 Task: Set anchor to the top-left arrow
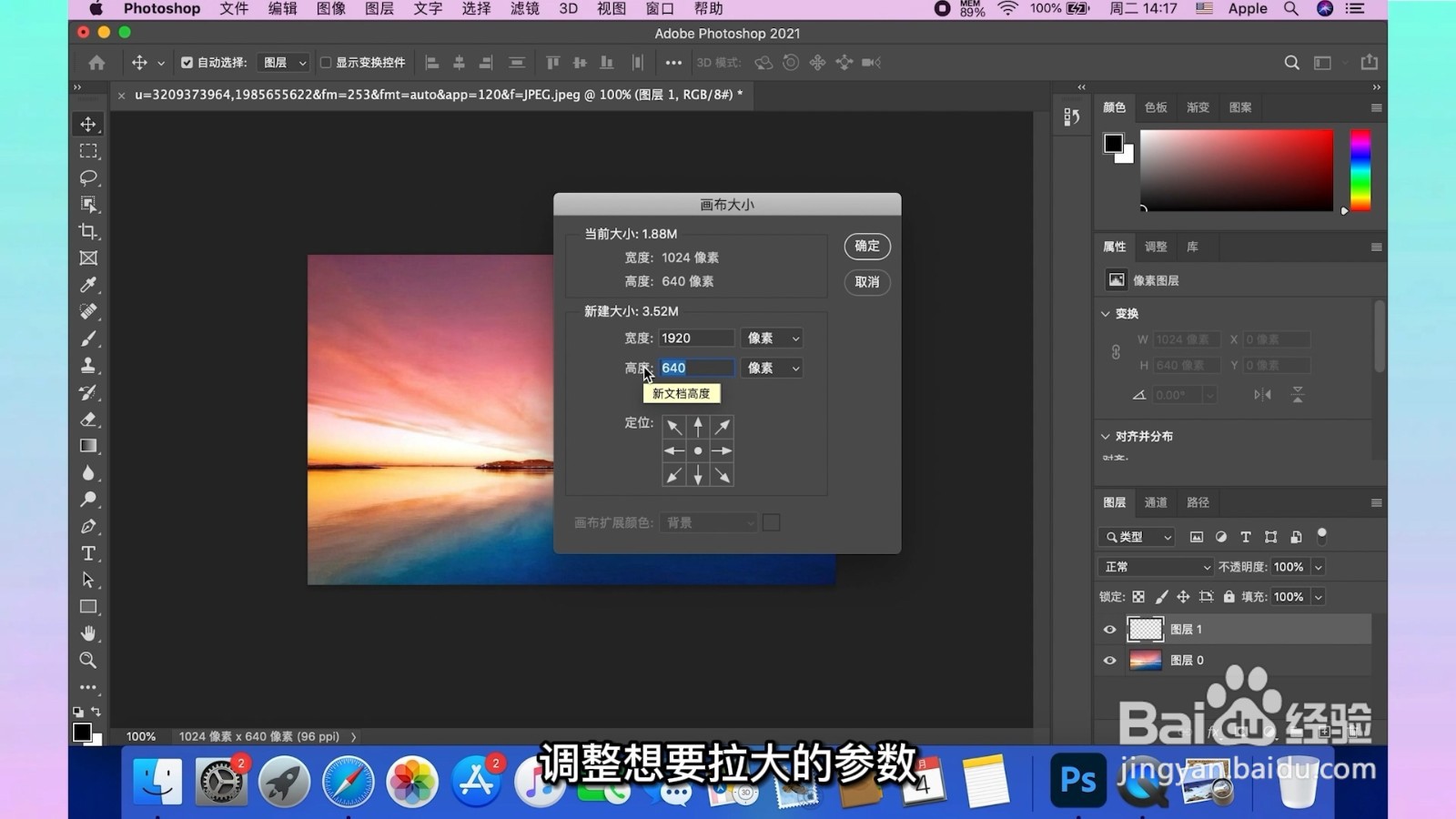tap(674, 427)
